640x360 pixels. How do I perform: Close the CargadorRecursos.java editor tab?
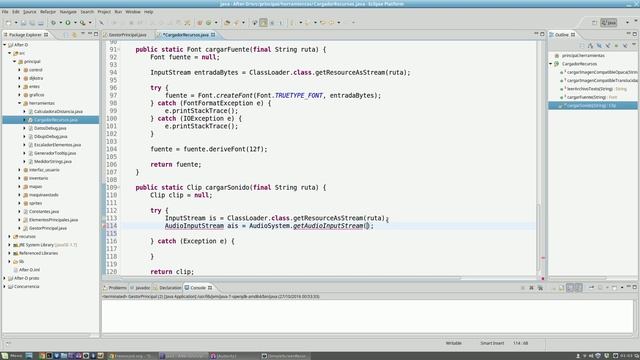tap(213, 35)
